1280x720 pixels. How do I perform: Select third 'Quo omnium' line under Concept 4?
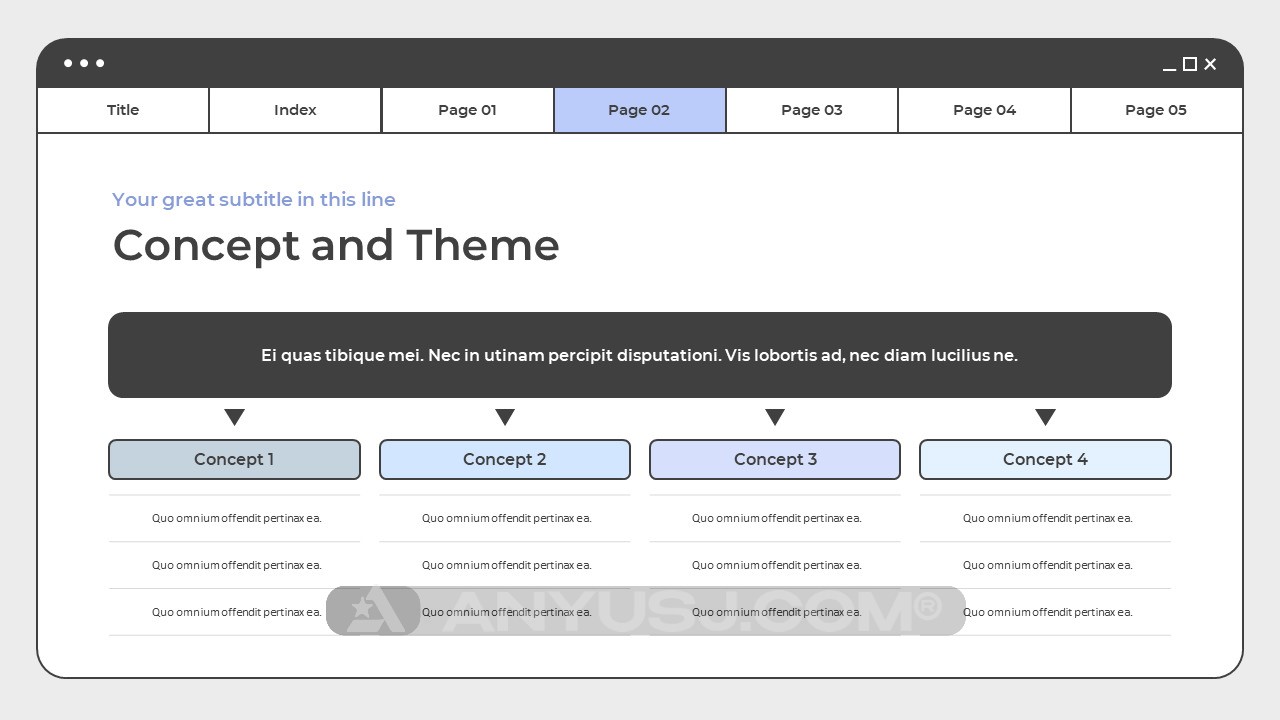1048,612
